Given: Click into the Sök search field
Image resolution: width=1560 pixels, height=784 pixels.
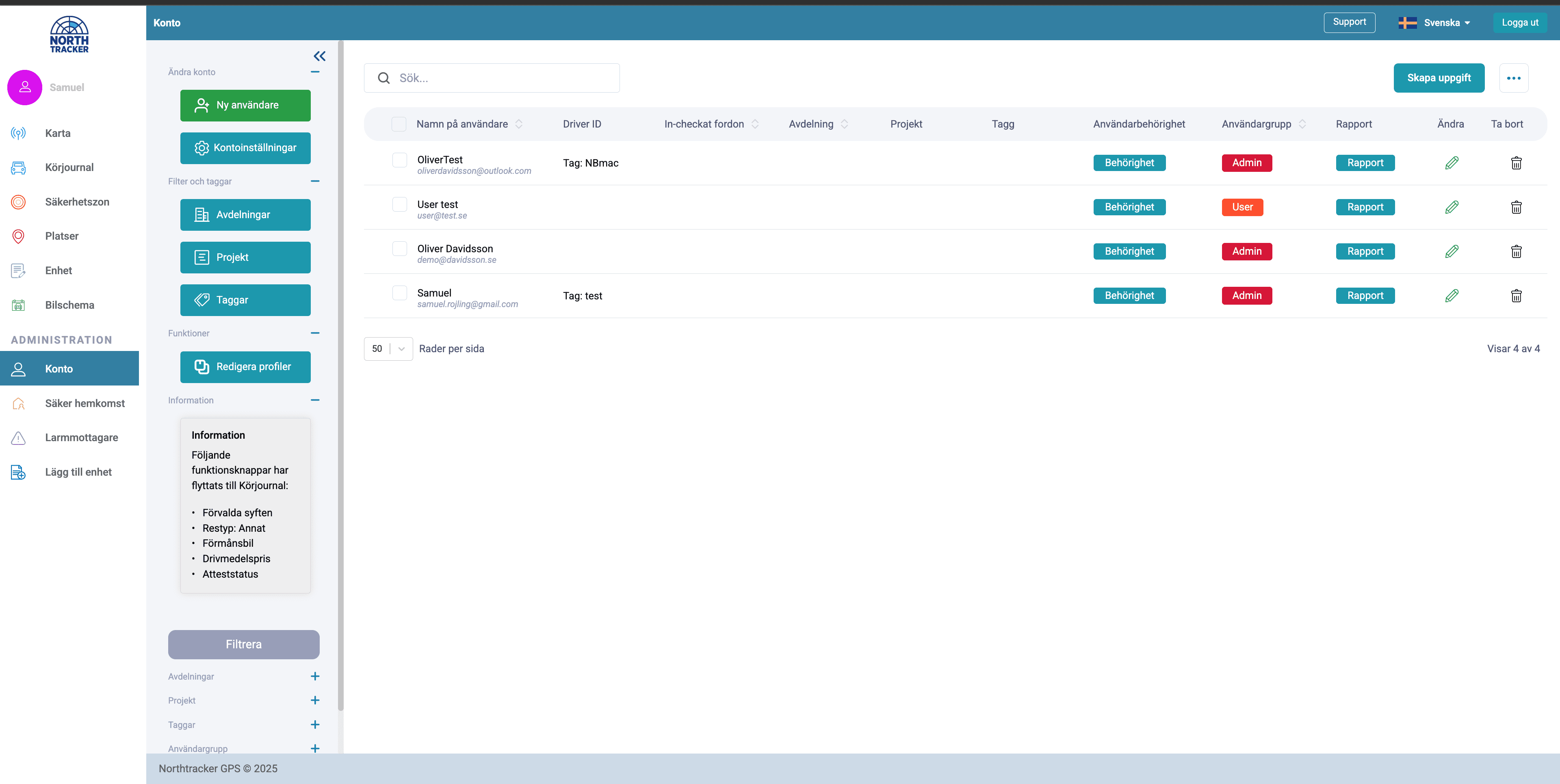Looking at the screenshot, I should 503,78.
